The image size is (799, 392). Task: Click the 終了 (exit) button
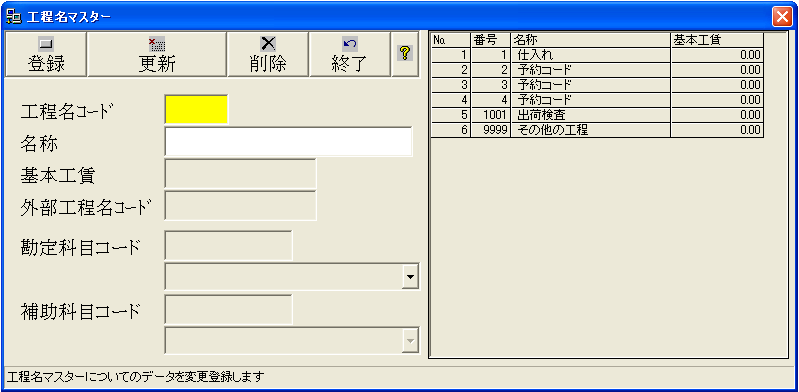[350, 55]
